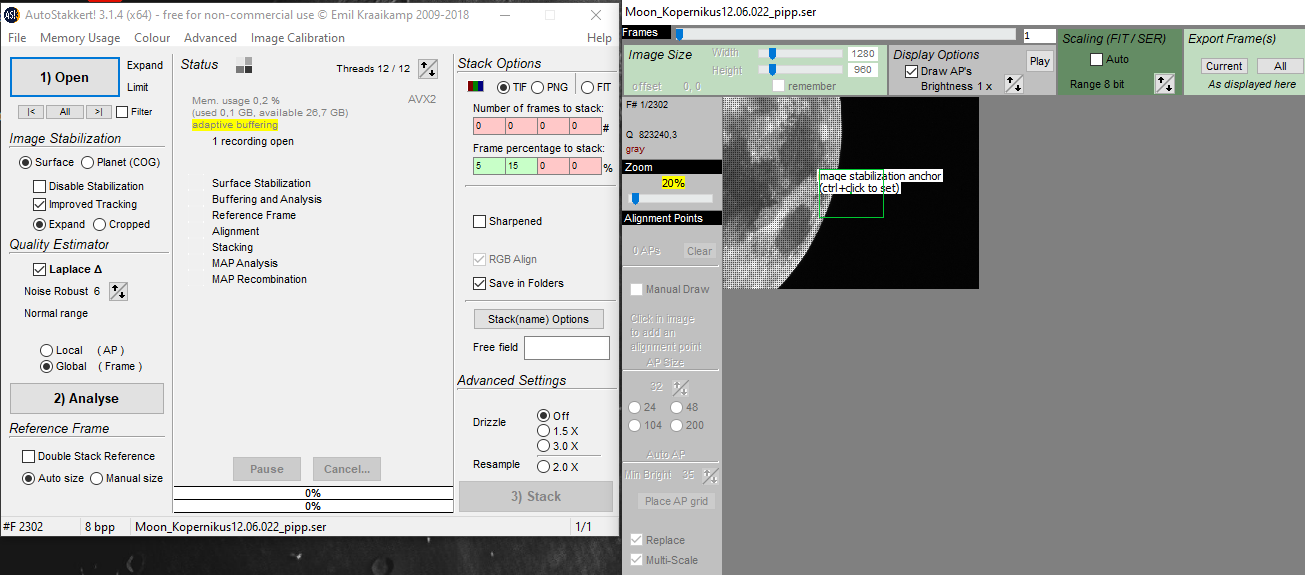1305x575 pixels.
Task: Toggle the Draw AP's checkbox
Action: [911, 71]
